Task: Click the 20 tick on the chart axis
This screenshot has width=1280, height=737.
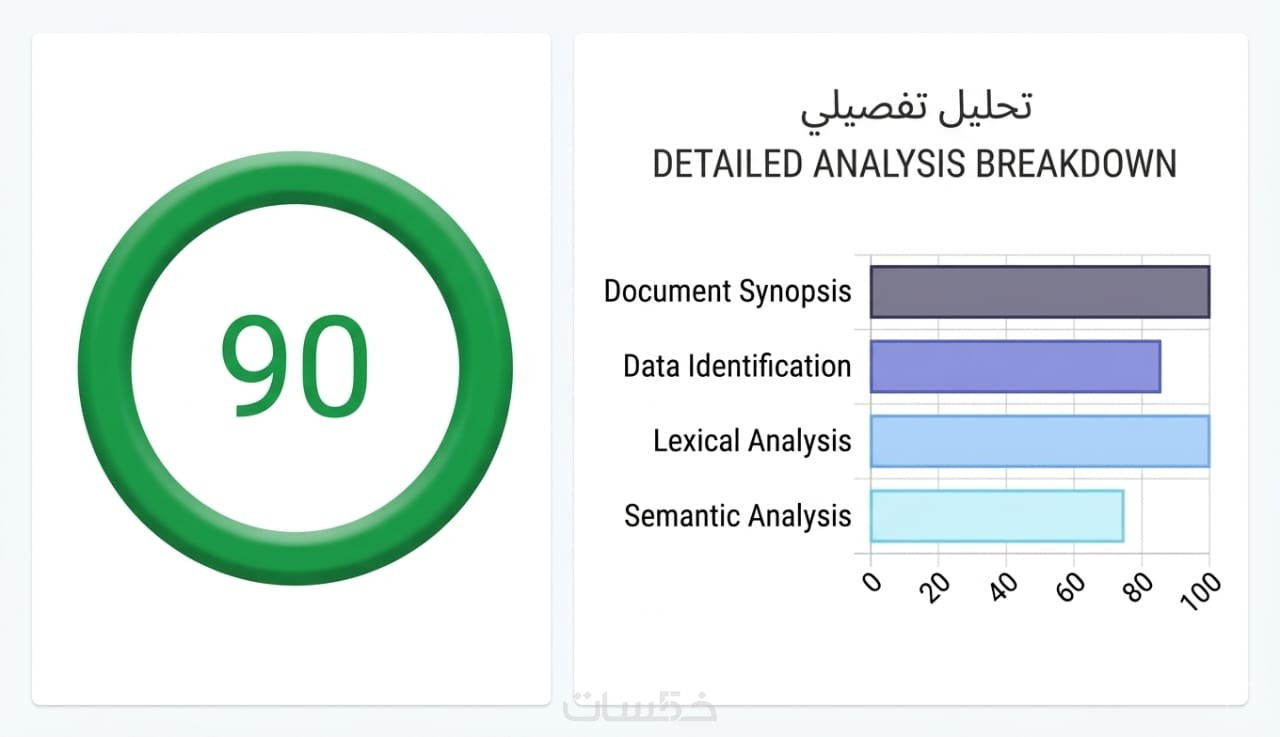Action: pyautogui.click(x=938, y=587)
